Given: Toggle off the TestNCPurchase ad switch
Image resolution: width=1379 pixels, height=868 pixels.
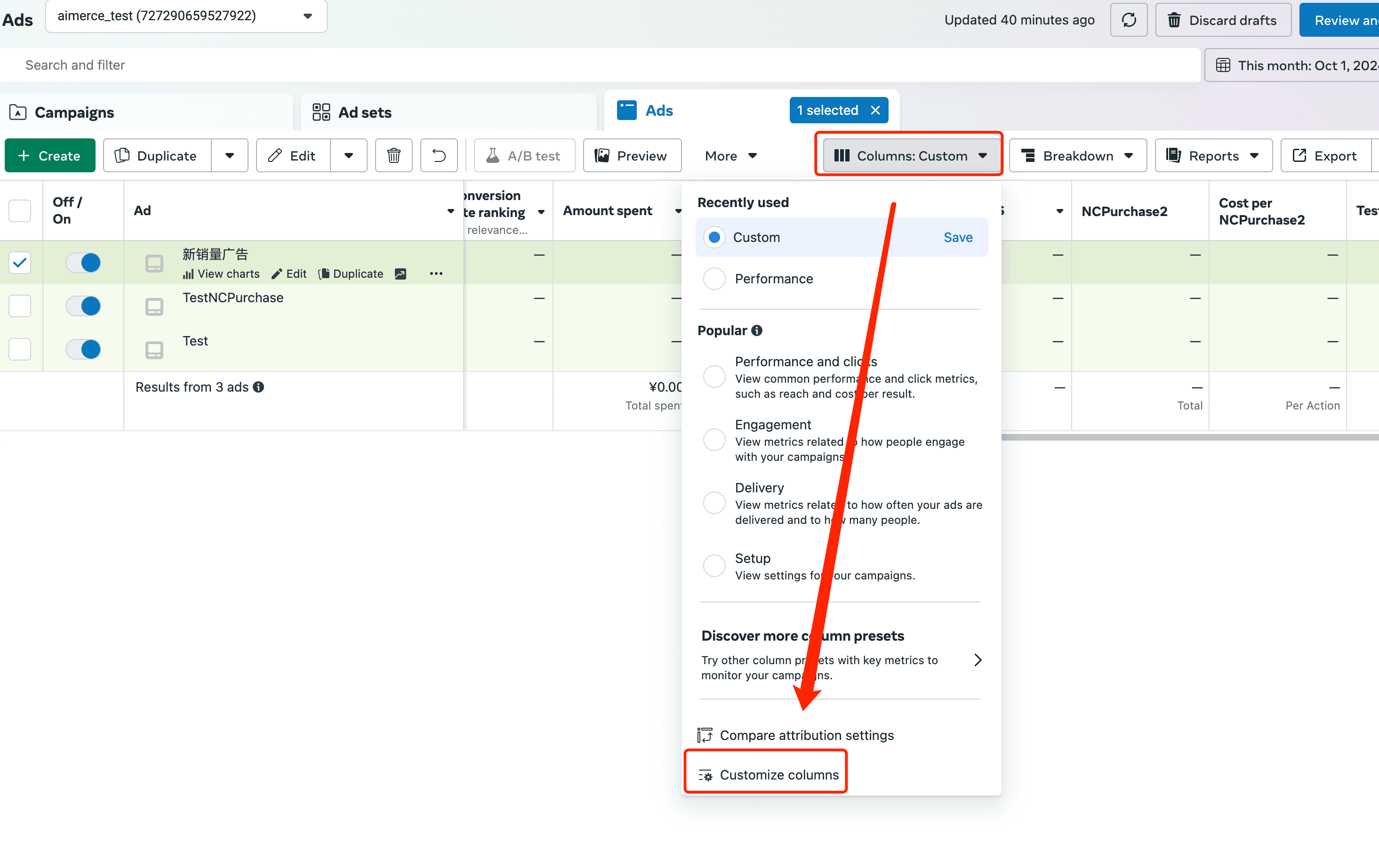Looking at the screenshot, I should tap(84, 306).
